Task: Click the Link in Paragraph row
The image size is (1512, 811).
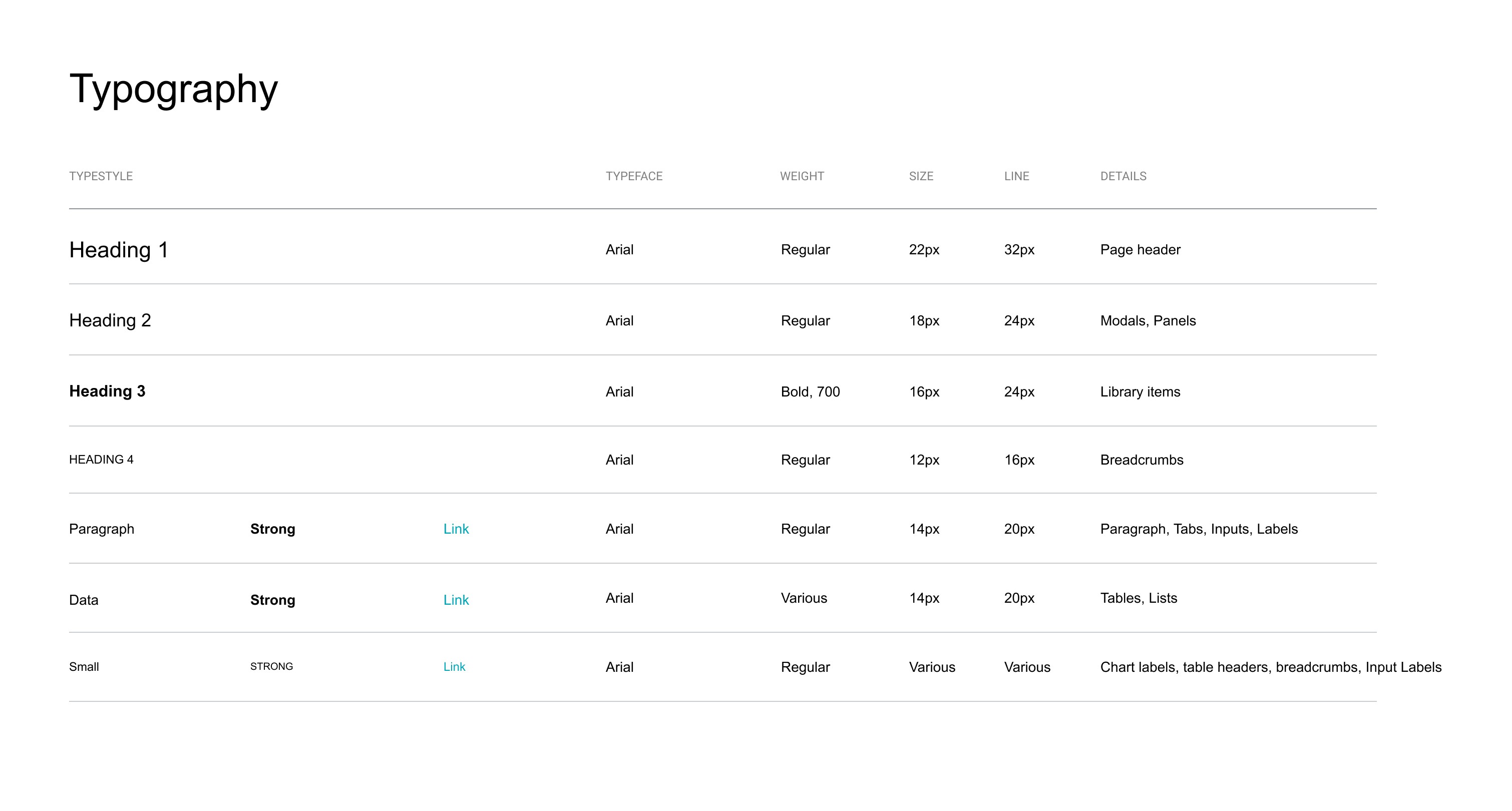Action: pos(456,529)
